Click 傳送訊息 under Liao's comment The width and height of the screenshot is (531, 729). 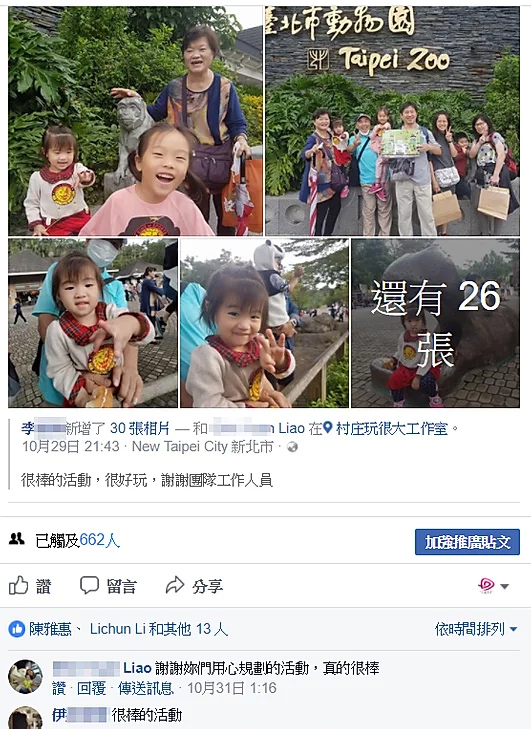tap(146, 688)
